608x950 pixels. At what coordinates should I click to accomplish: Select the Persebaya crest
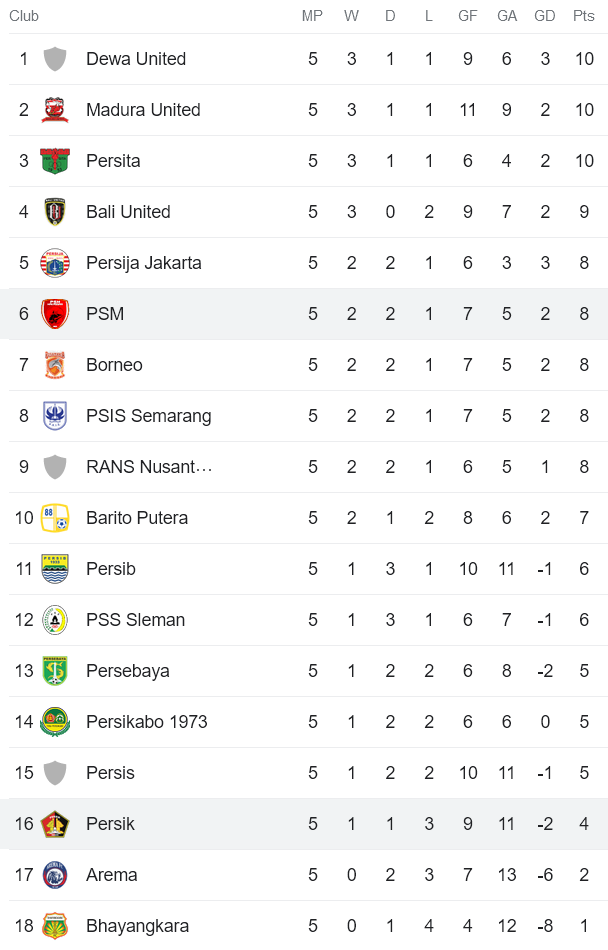click(x=55, y=670)
